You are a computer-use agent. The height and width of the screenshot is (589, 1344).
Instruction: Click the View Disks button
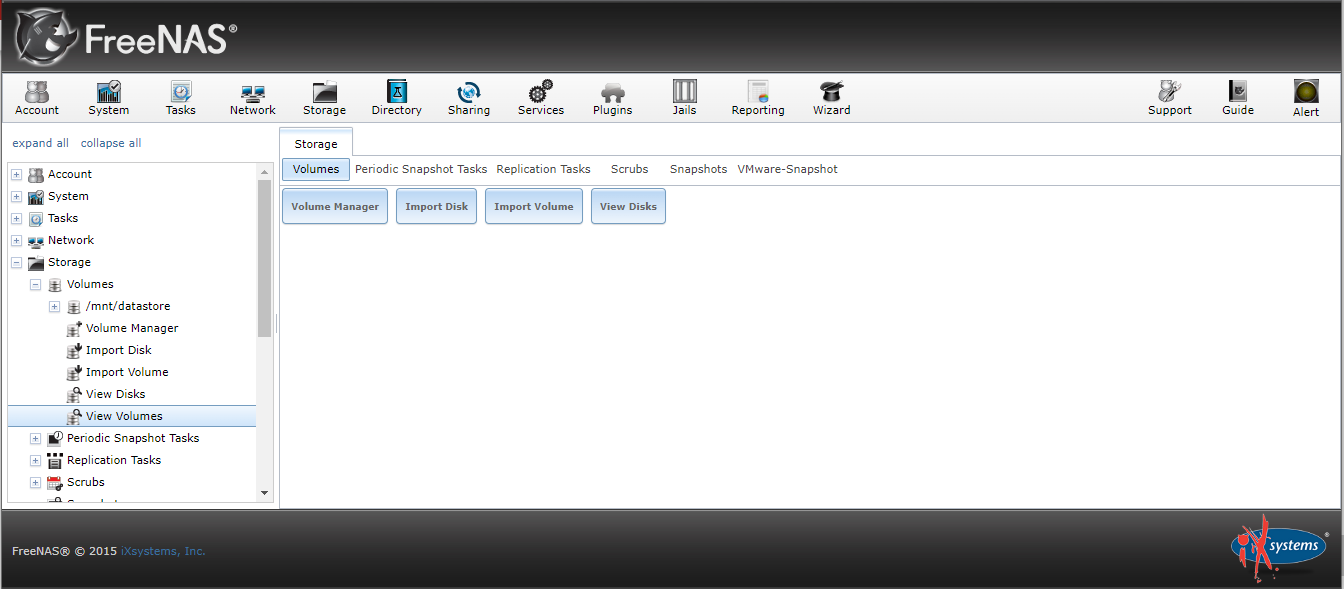pos(628,206)
